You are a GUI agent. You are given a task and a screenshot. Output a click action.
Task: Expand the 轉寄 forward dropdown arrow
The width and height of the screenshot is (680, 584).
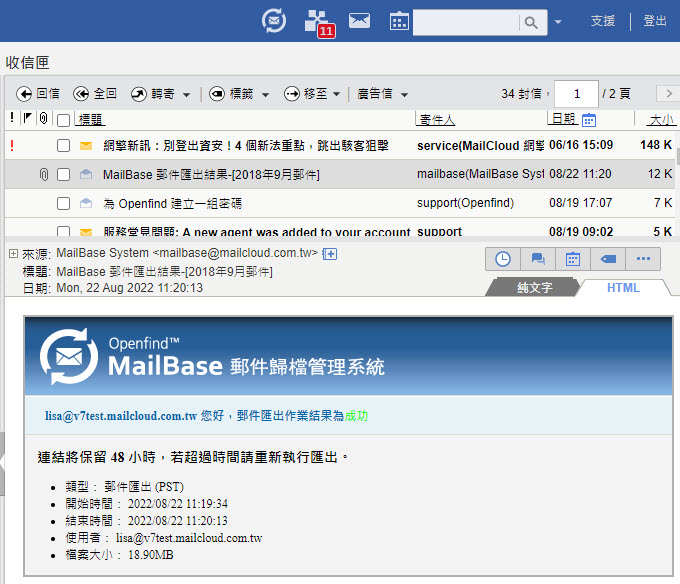(186, 95)
